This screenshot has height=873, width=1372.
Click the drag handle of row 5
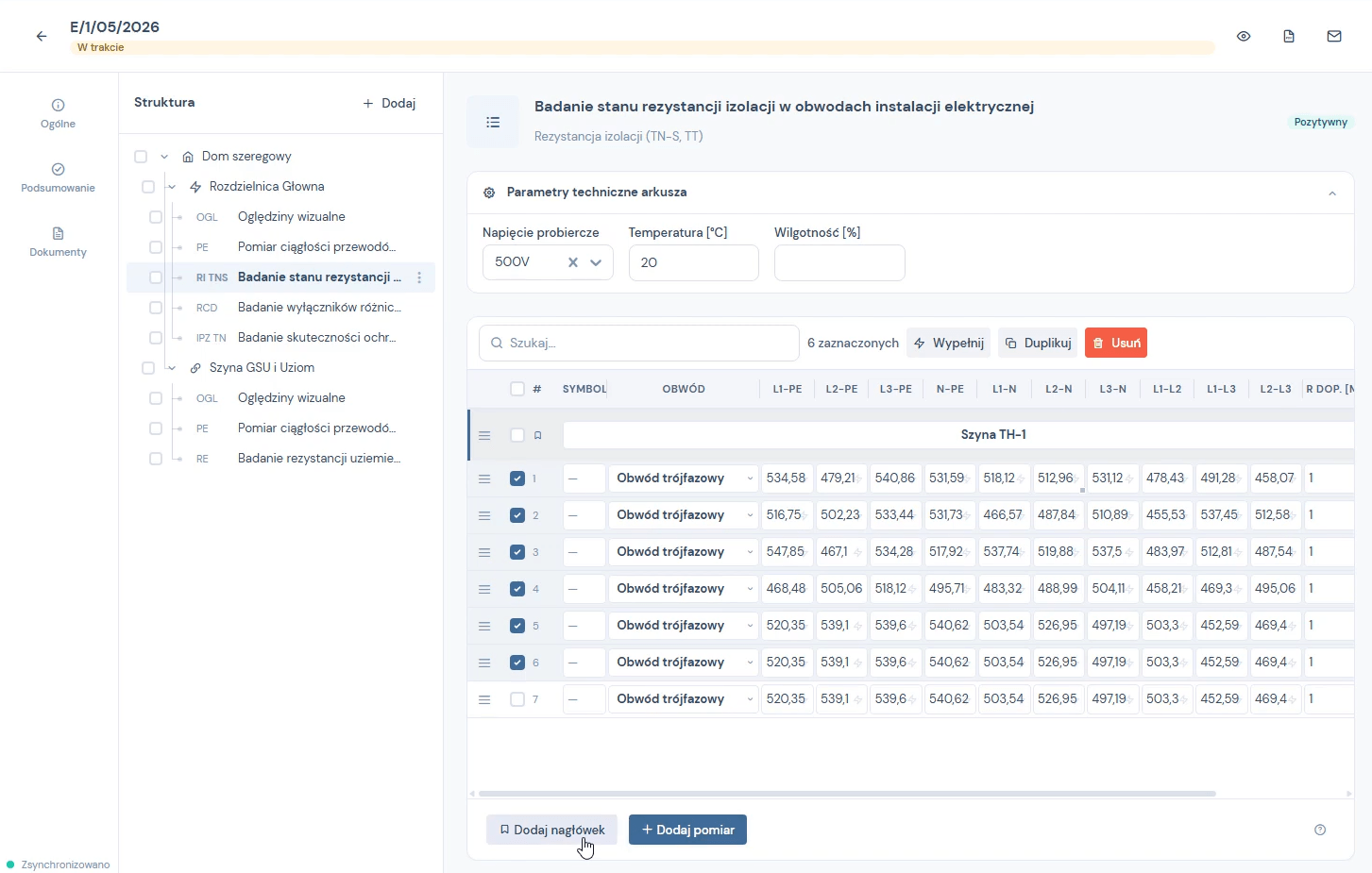pos(484,626)
